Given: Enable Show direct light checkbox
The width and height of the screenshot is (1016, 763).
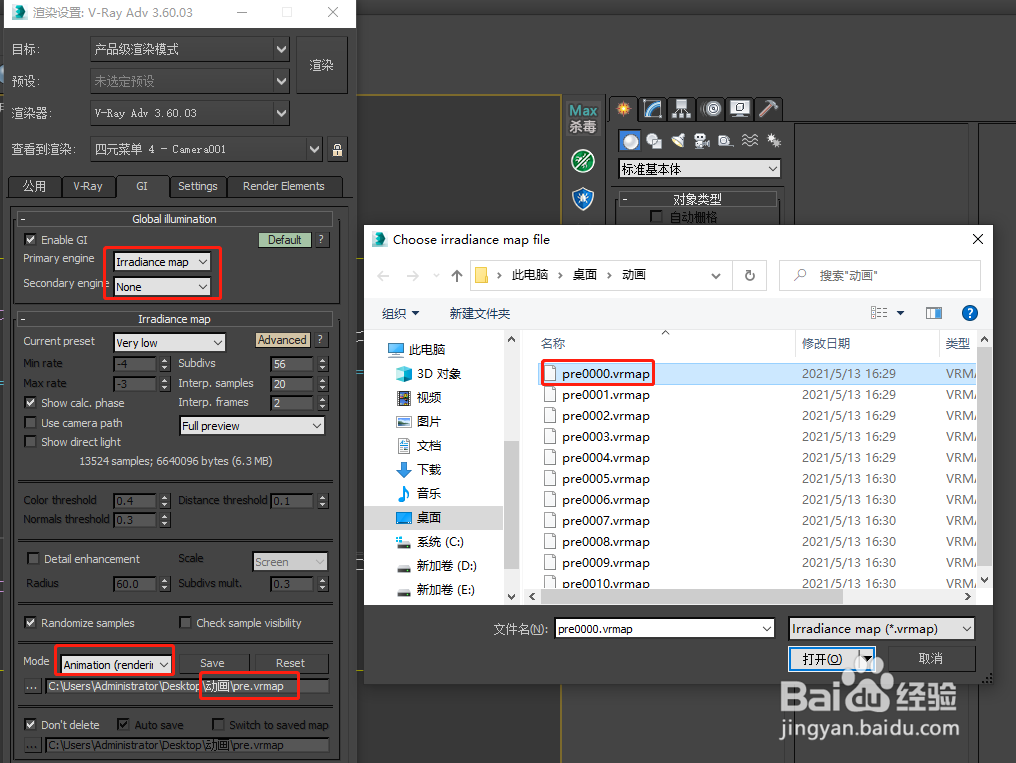Looking at the screenshot, I should [30, 441].
